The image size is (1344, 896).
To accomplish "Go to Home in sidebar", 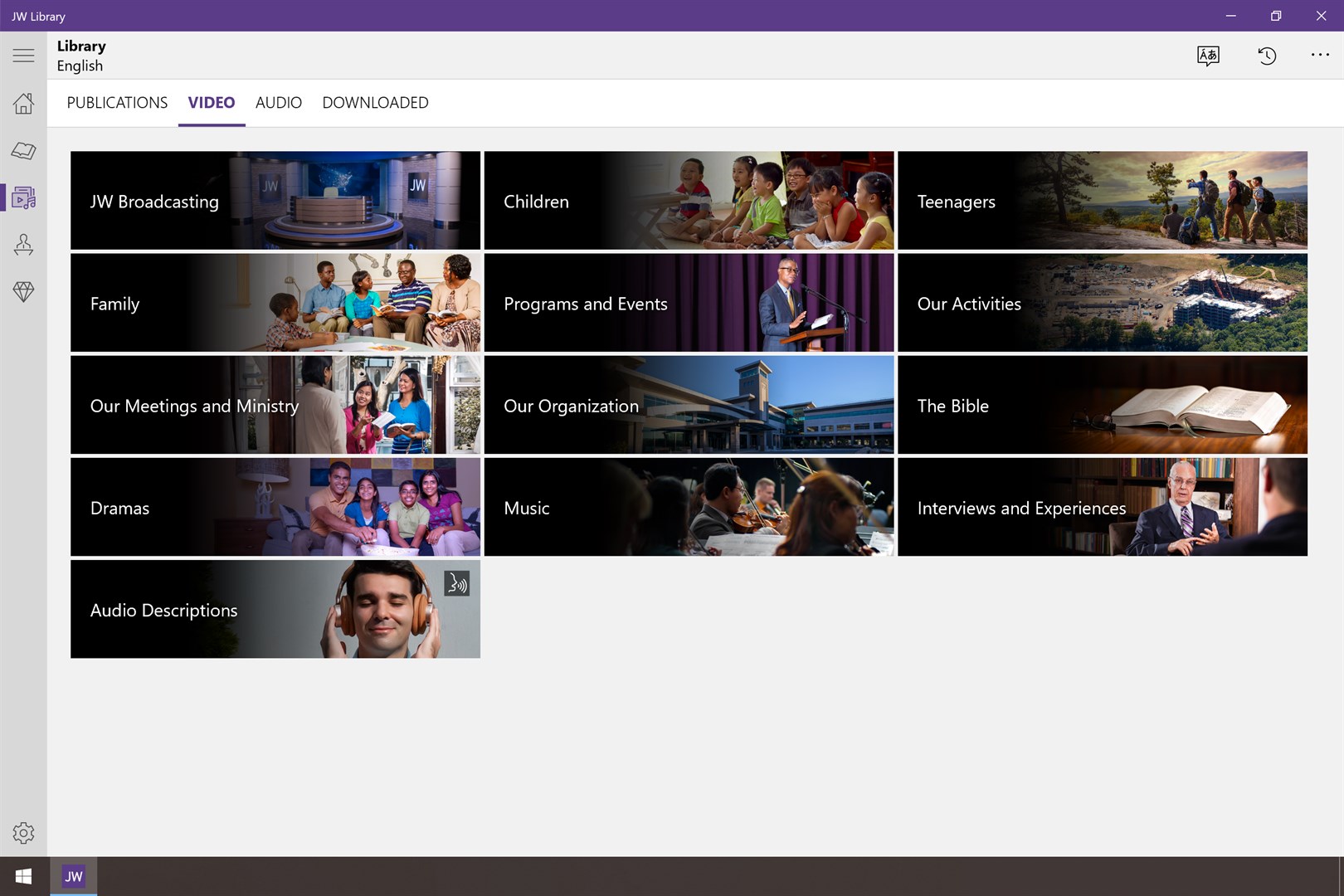I will click(x=23, y=103).
